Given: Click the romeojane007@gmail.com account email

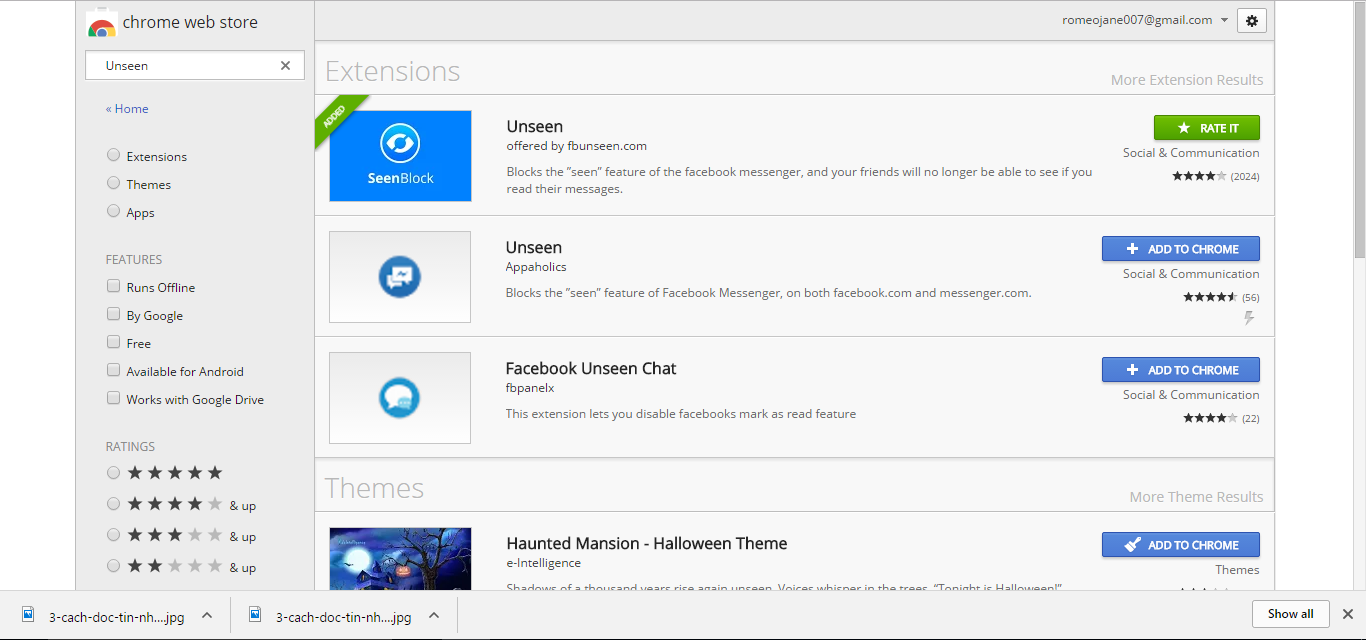Looking at the screenshot, I should coord(1137,20).
